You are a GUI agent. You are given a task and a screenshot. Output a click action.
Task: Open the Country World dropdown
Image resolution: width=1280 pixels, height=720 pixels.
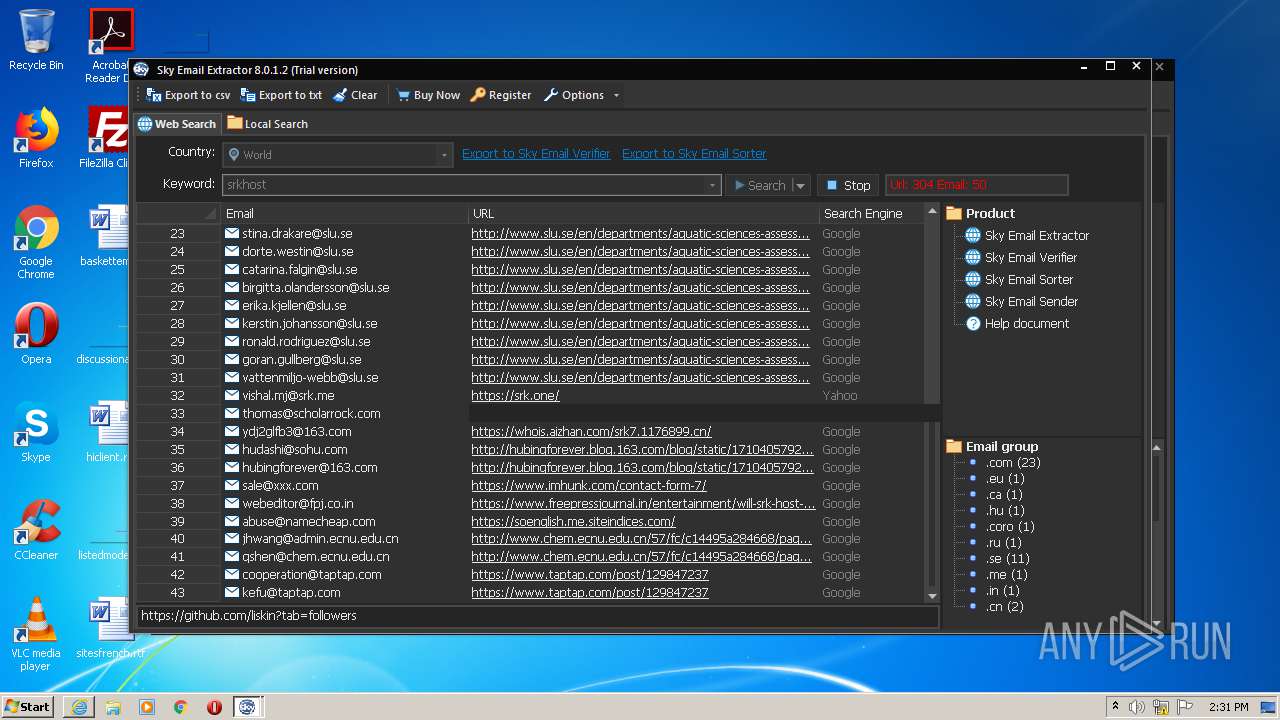click(x=337, y=155)
